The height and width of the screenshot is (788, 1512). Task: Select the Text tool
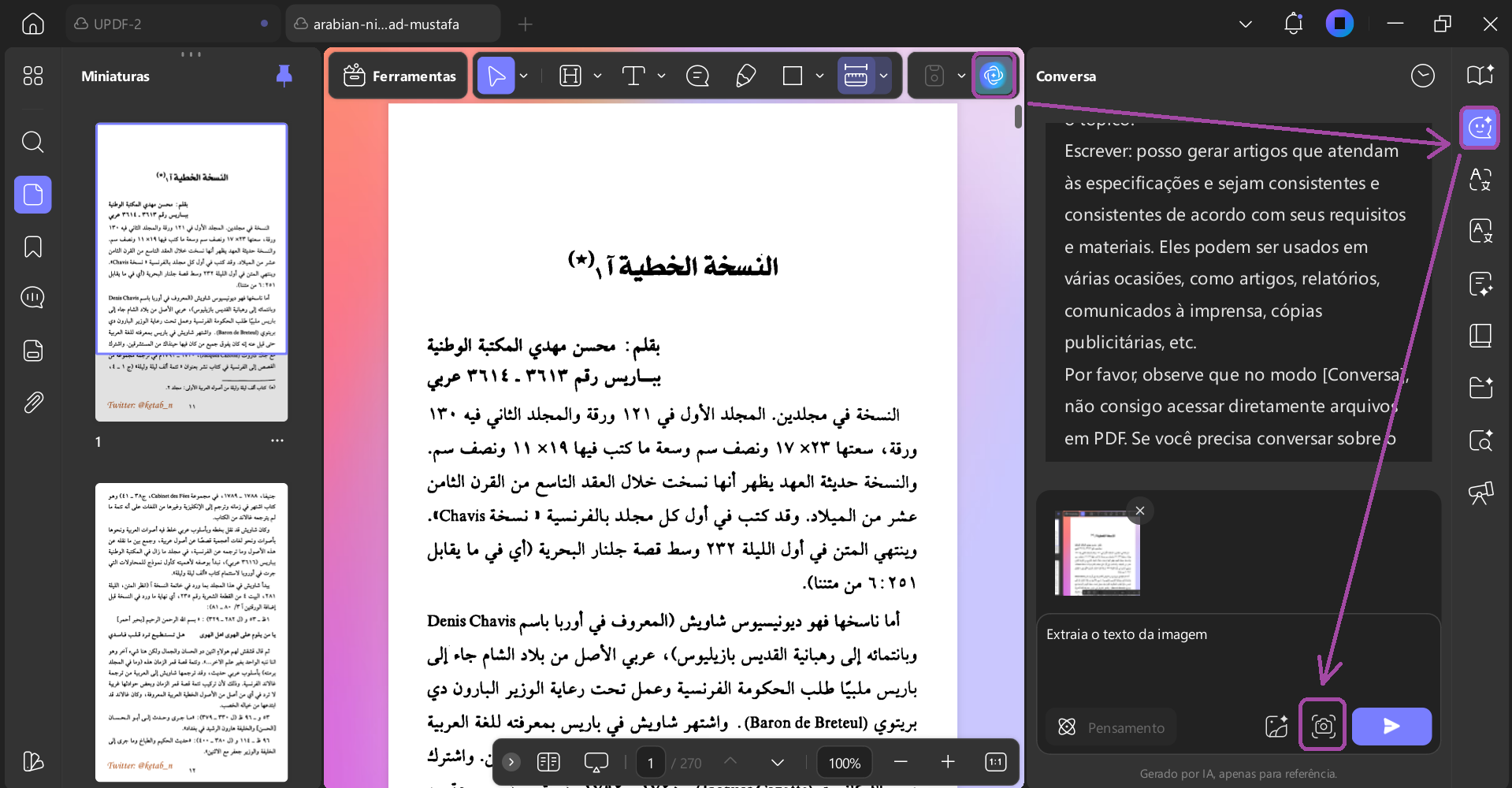(x=633, y=76)
